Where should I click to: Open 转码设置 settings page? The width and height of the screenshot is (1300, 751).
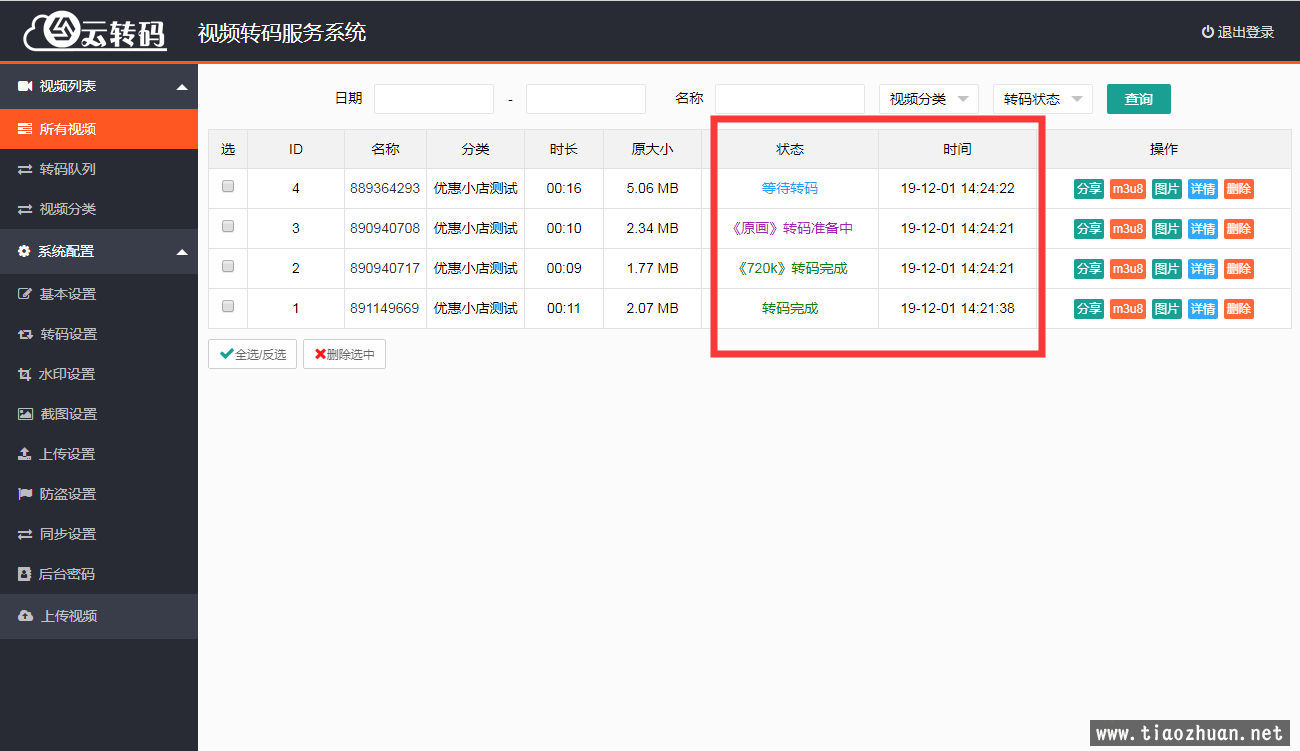click(x=99, y=334)
